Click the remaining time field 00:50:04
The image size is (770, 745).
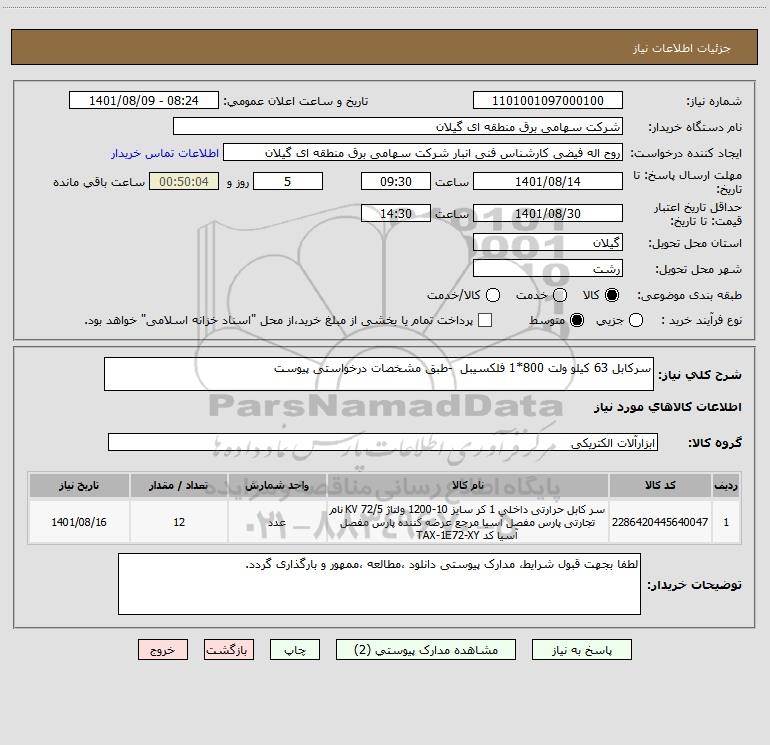(x=184, y=181)
